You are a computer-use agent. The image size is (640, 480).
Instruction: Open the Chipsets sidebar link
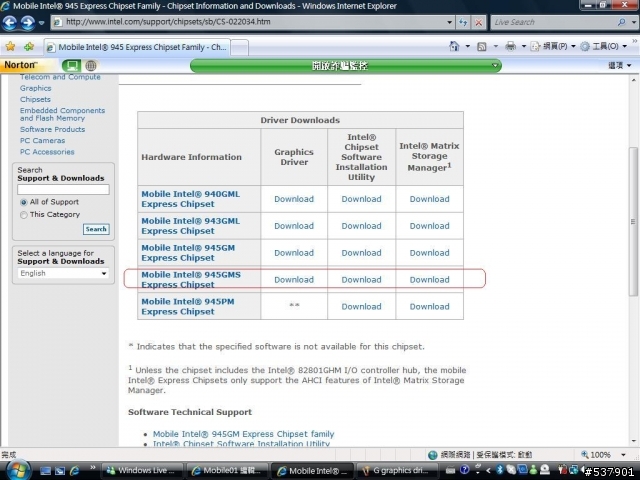tap(35, 99)
